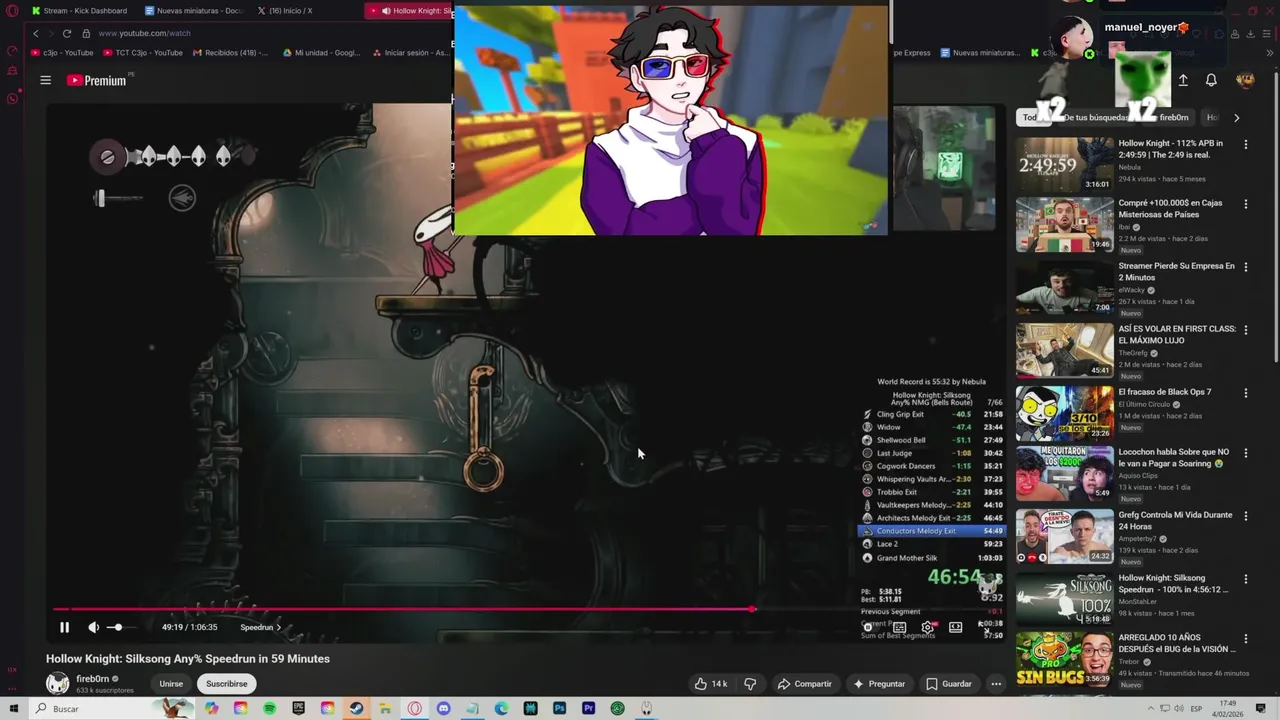
Task: Open the YouTube hamburger guide menu
Action: [x=45, y=80]
